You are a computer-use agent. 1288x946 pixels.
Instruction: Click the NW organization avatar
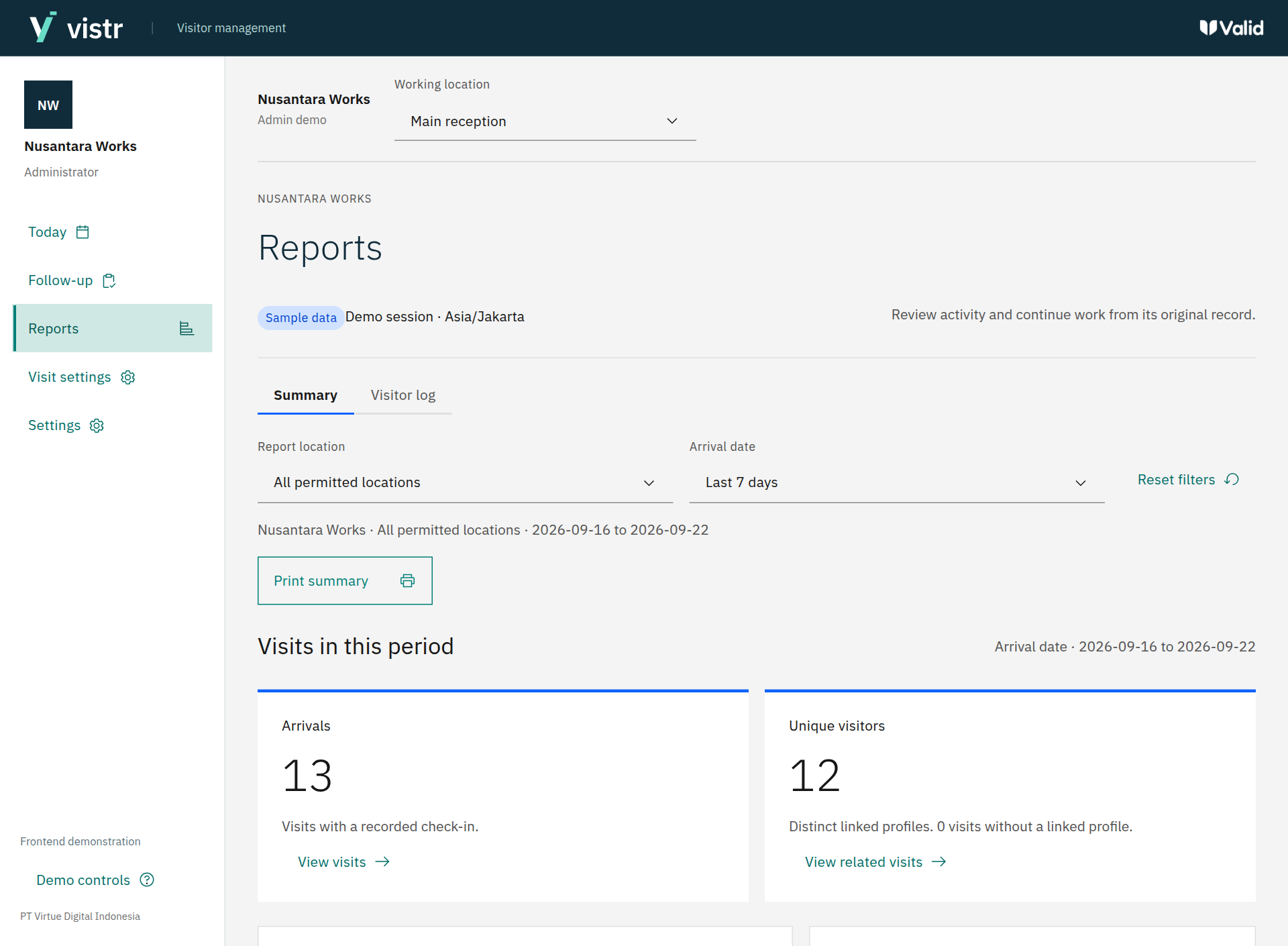pyautogui.click(x=48, y=105)
